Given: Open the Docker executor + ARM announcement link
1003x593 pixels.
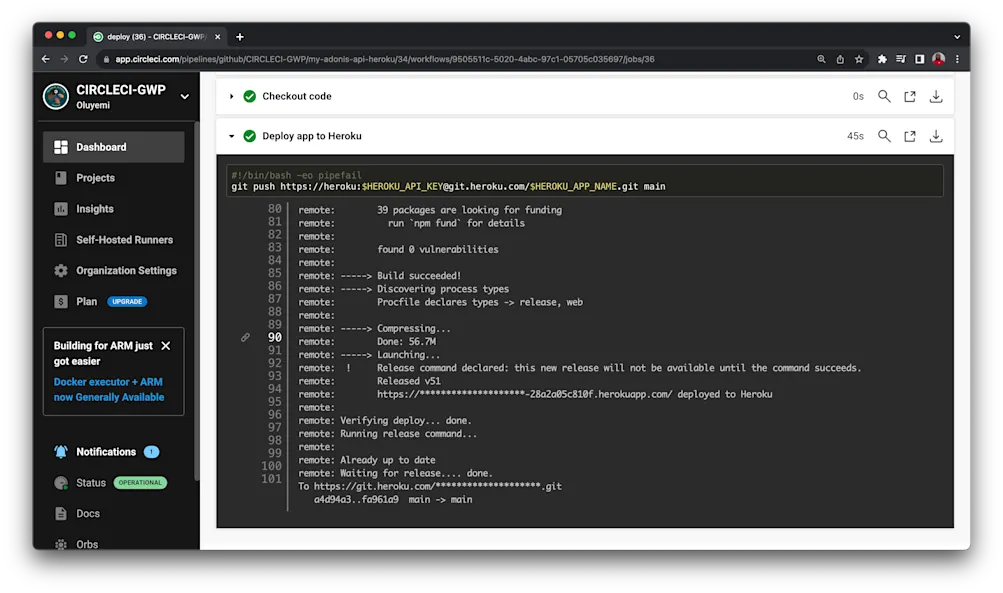Looking at the screenshot, I should 110,389.
